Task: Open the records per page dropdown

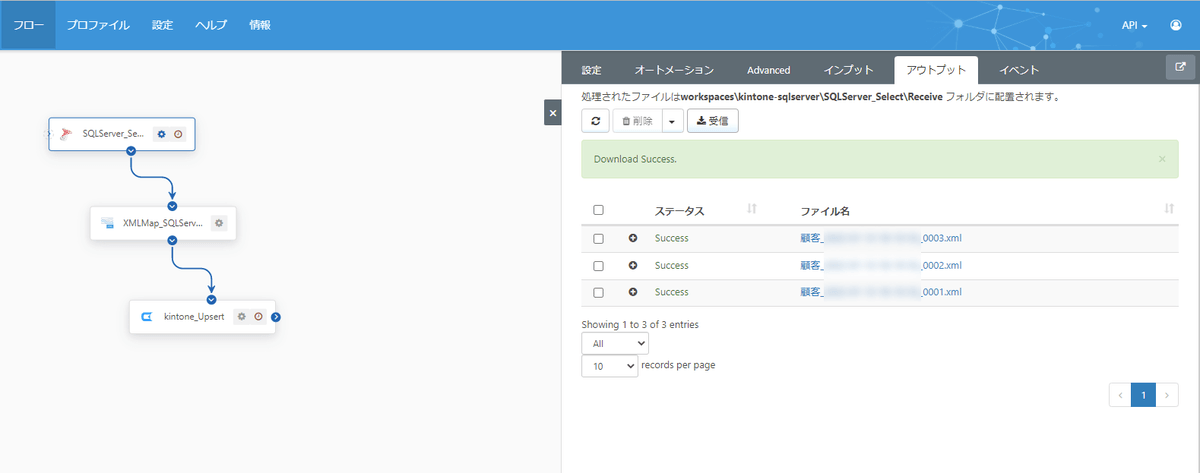Action: click(609, 366)
